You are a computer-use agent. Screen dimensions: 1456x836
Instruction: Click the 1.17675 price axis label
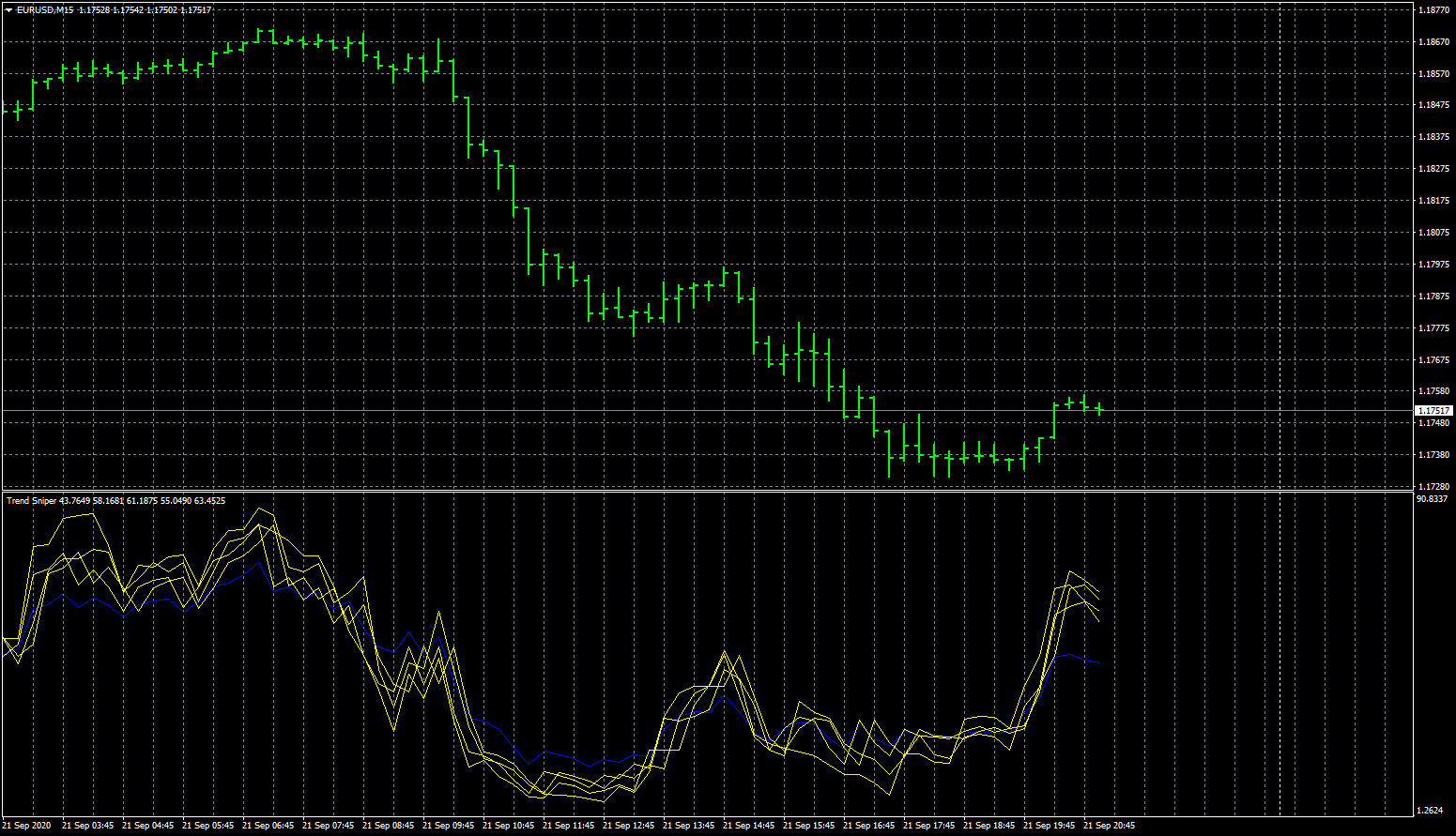coord(1433,360)
